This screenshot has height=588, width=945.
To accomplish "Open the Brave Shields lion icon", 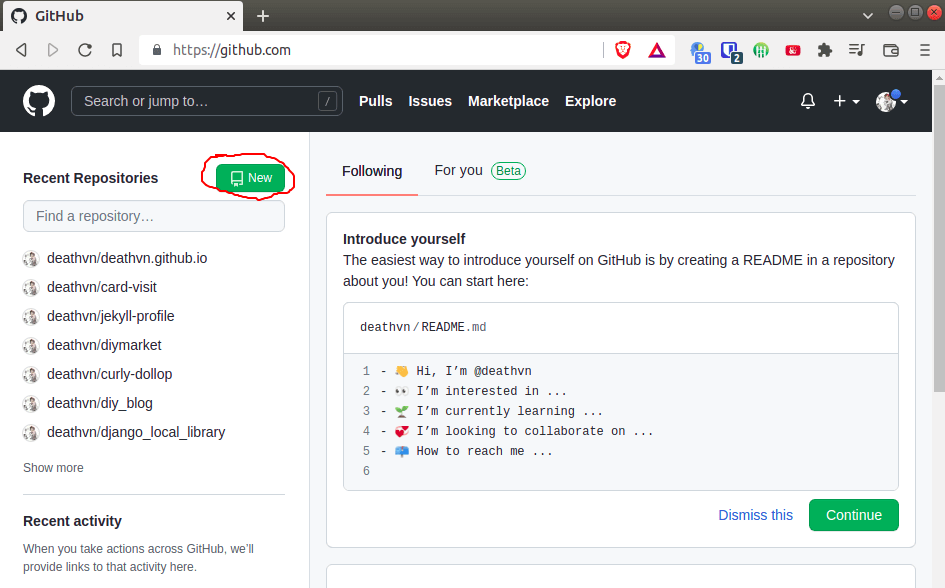I will [x=623, y=50].
